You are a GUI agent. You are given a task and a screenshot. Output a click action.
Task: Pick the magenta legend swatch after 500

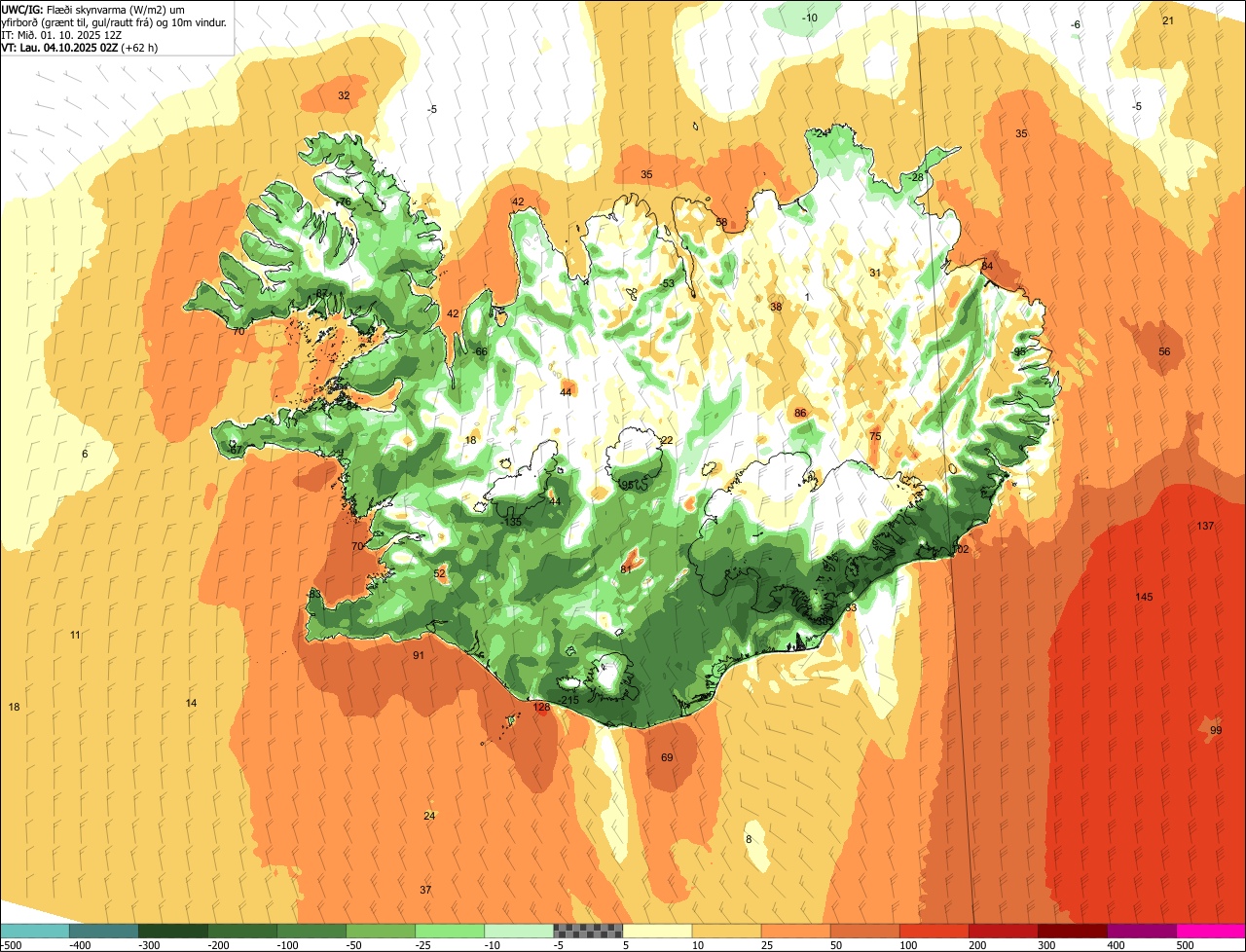pos(1211,931)
